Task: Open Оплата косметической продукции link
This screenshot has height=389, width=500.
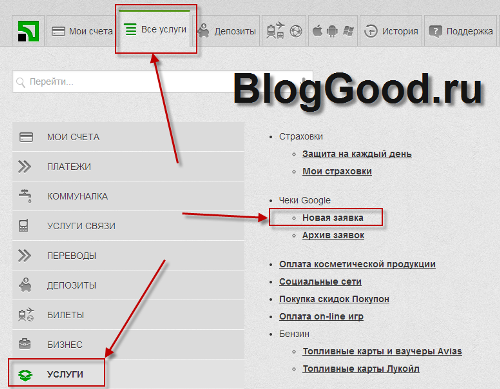Action: tap(357, 264)
